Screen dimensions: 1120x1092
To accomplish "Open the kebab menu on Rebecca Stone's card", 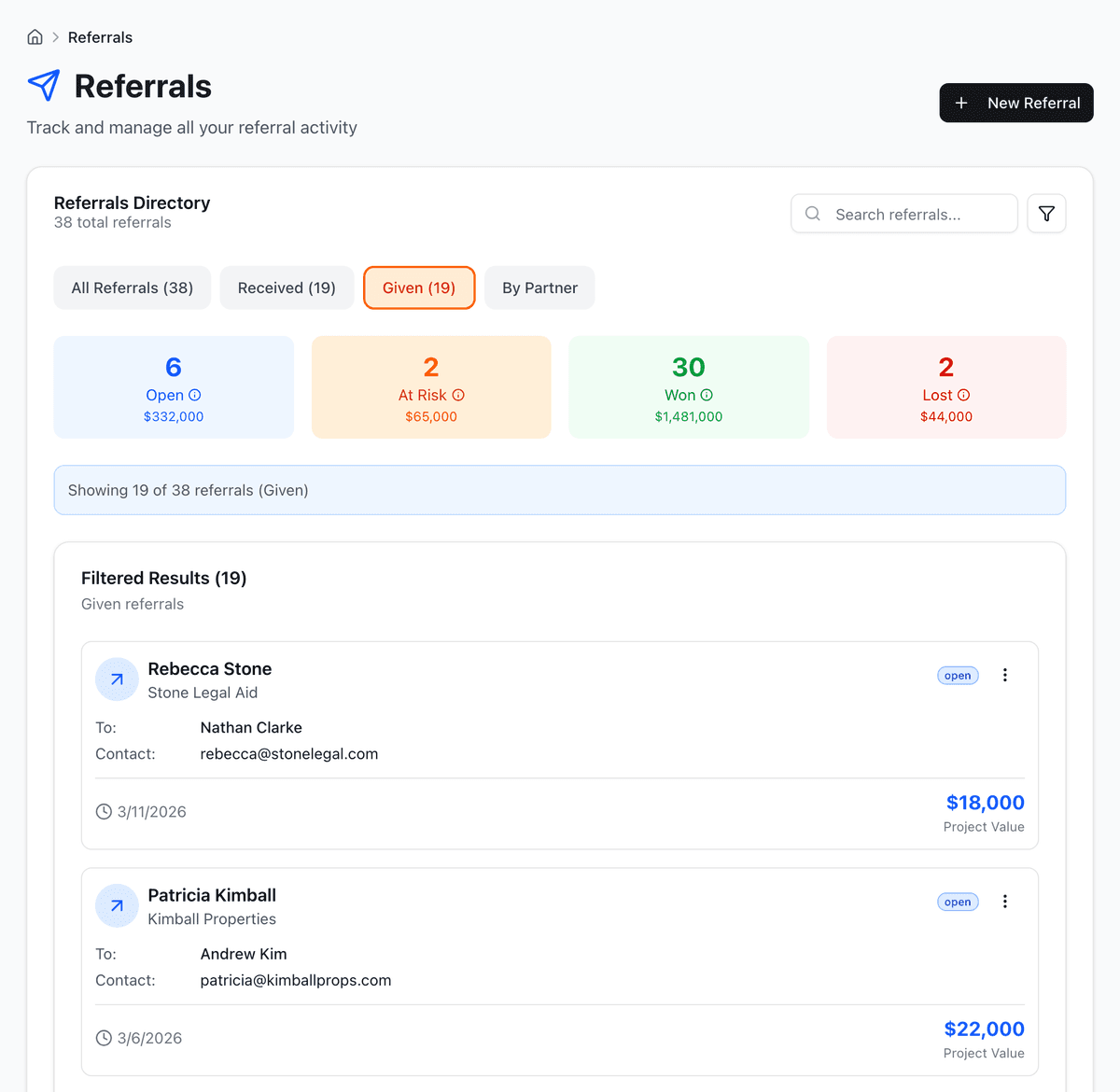I will coord(1005,675).
